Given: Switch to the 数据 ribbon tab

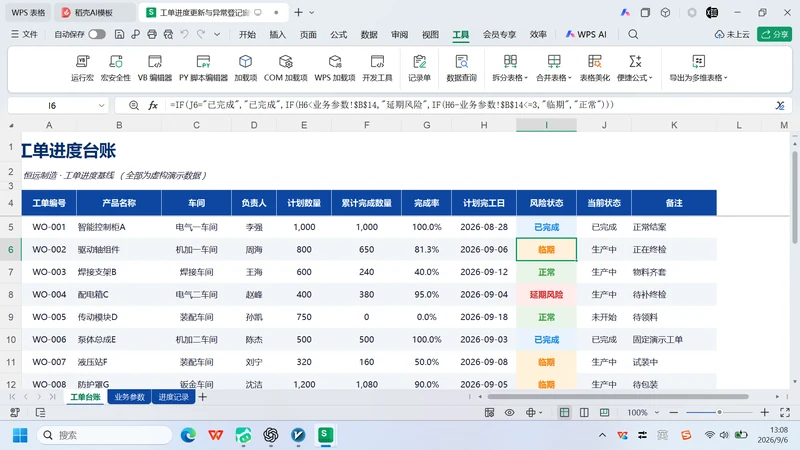Looking at the screenshot, I should tap(369, 34).
